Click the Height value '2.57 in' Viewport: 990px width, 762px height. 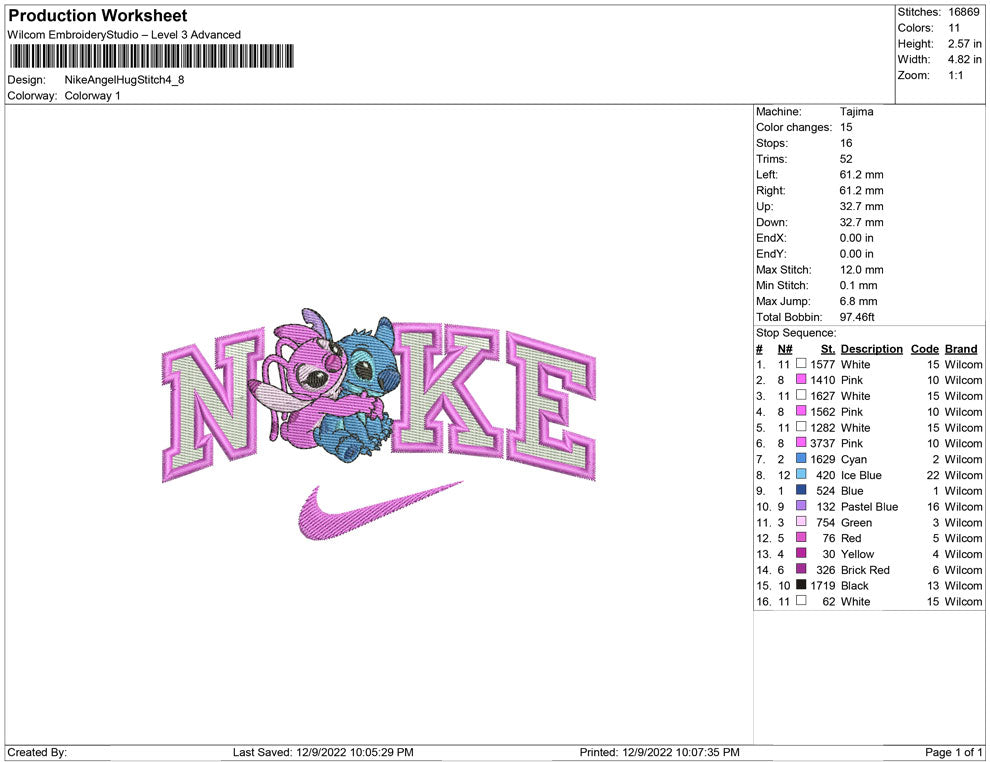click(965, 44)
